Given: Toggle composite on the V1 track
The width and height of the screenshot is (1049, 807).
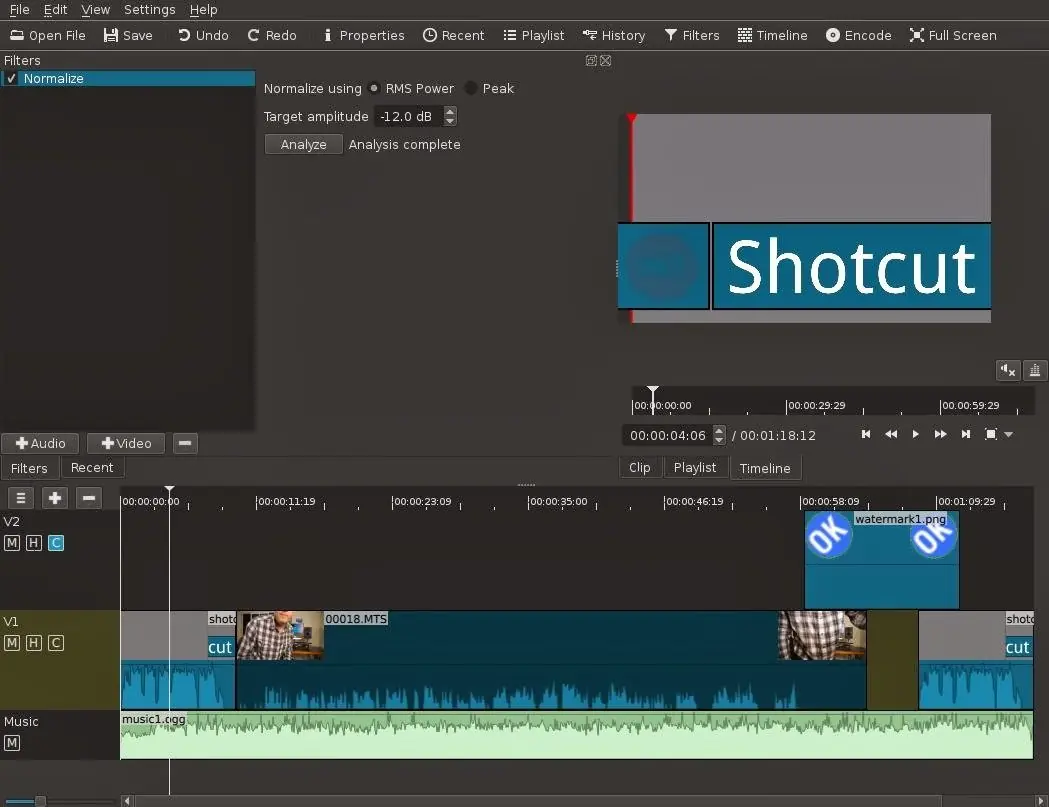Looking at the screenshot, I should [x=56, y=643].
